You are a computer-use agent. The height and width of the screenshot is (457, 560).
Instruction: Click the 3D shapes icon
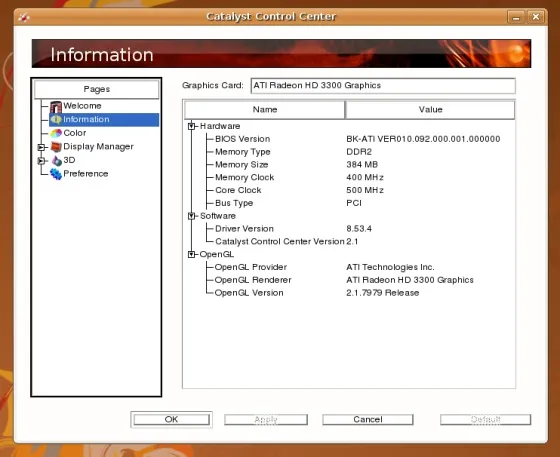[56, 160]
